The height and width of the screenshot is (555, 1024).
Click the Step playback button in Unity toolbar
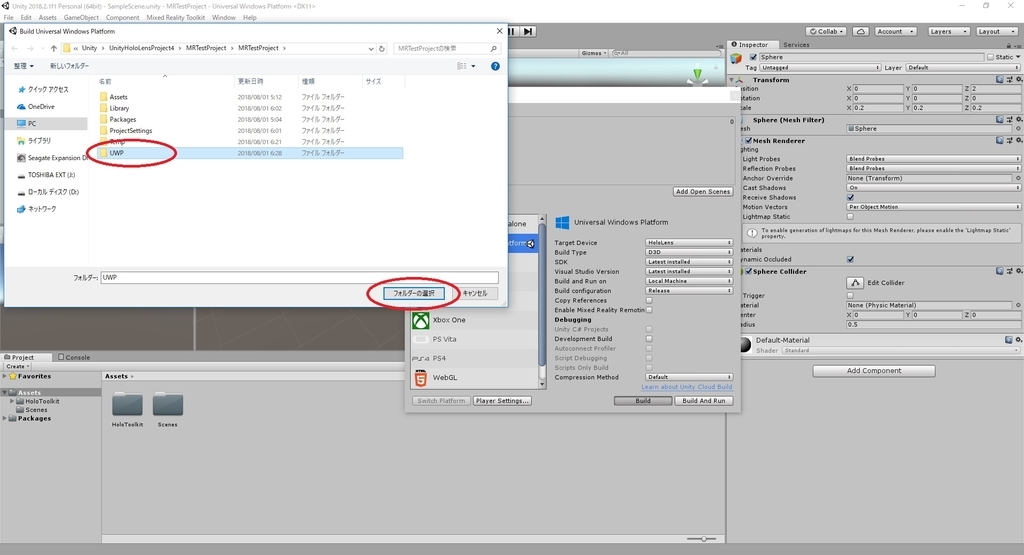[528, 31]
